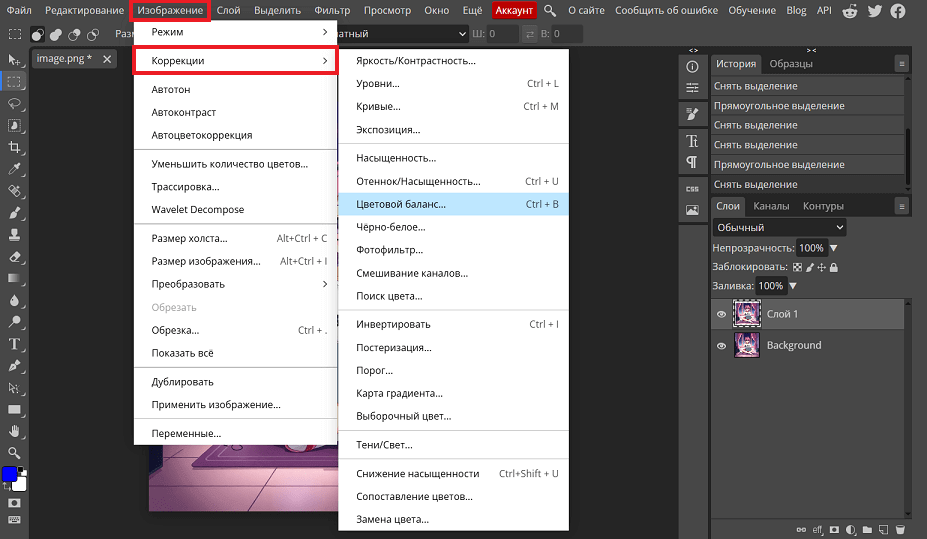The image size is (927, 539).
Task: Click the blue foreground color swatch
Action: 10,474
